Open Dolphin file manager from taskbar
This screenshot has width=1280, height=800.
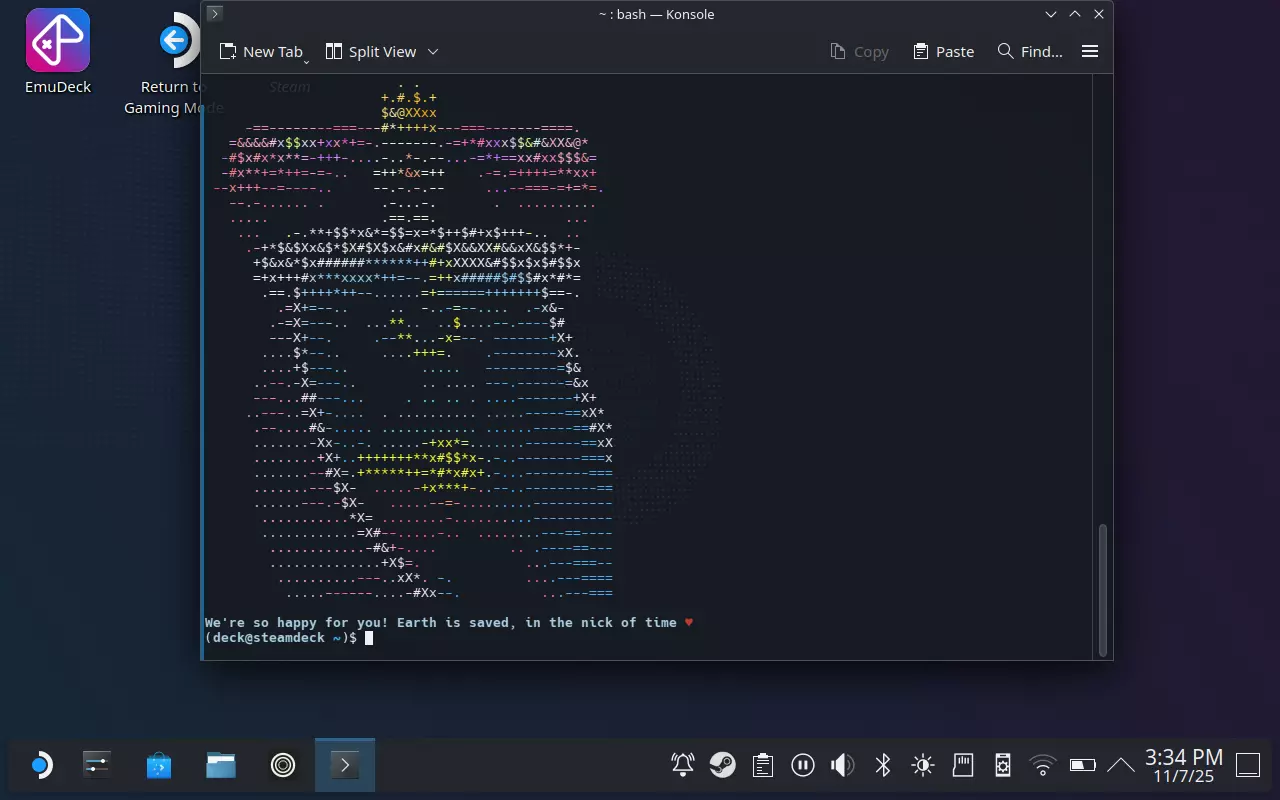(221, 766)
